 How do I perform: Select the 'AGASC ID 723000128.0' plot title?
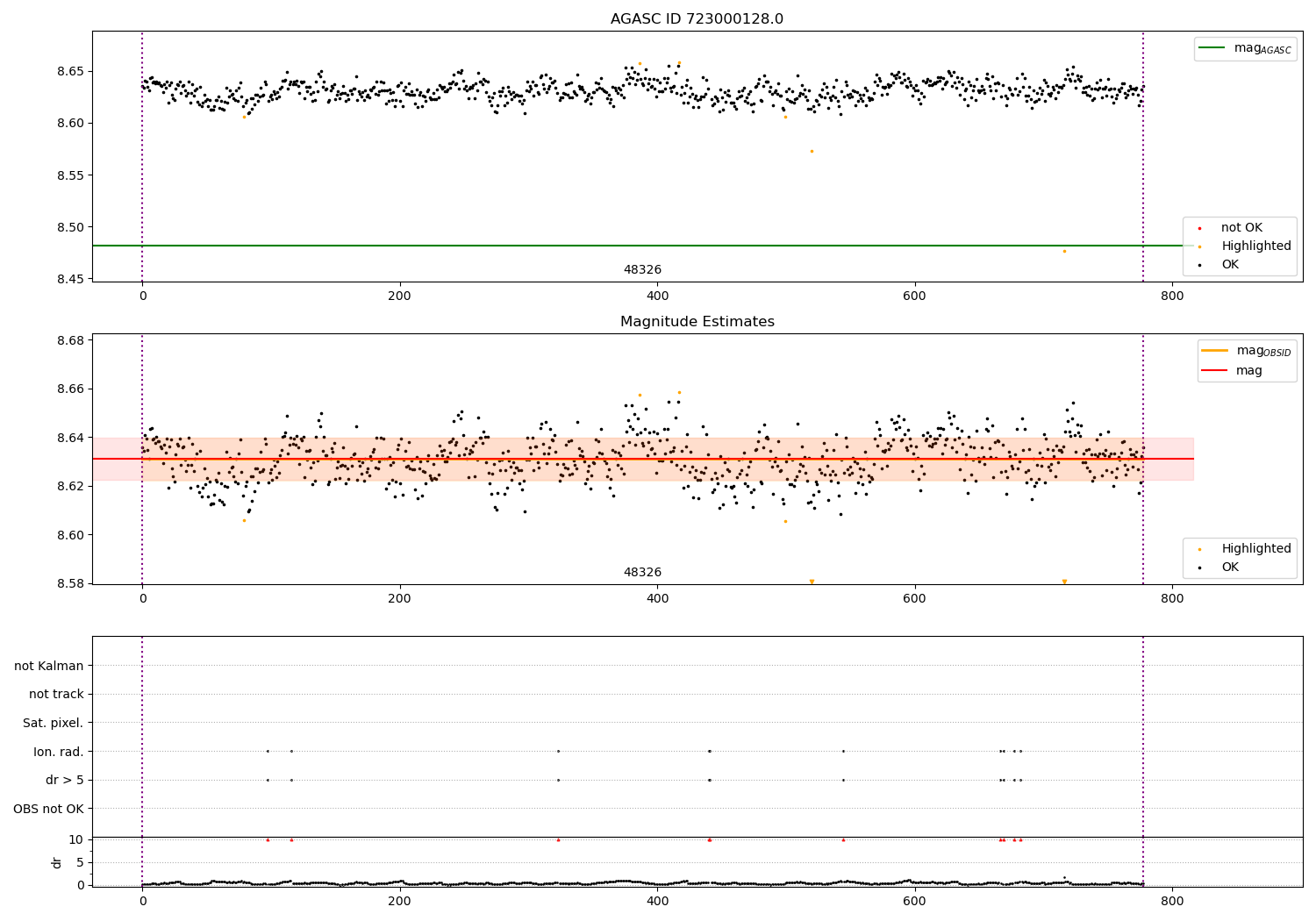(697, 19)
